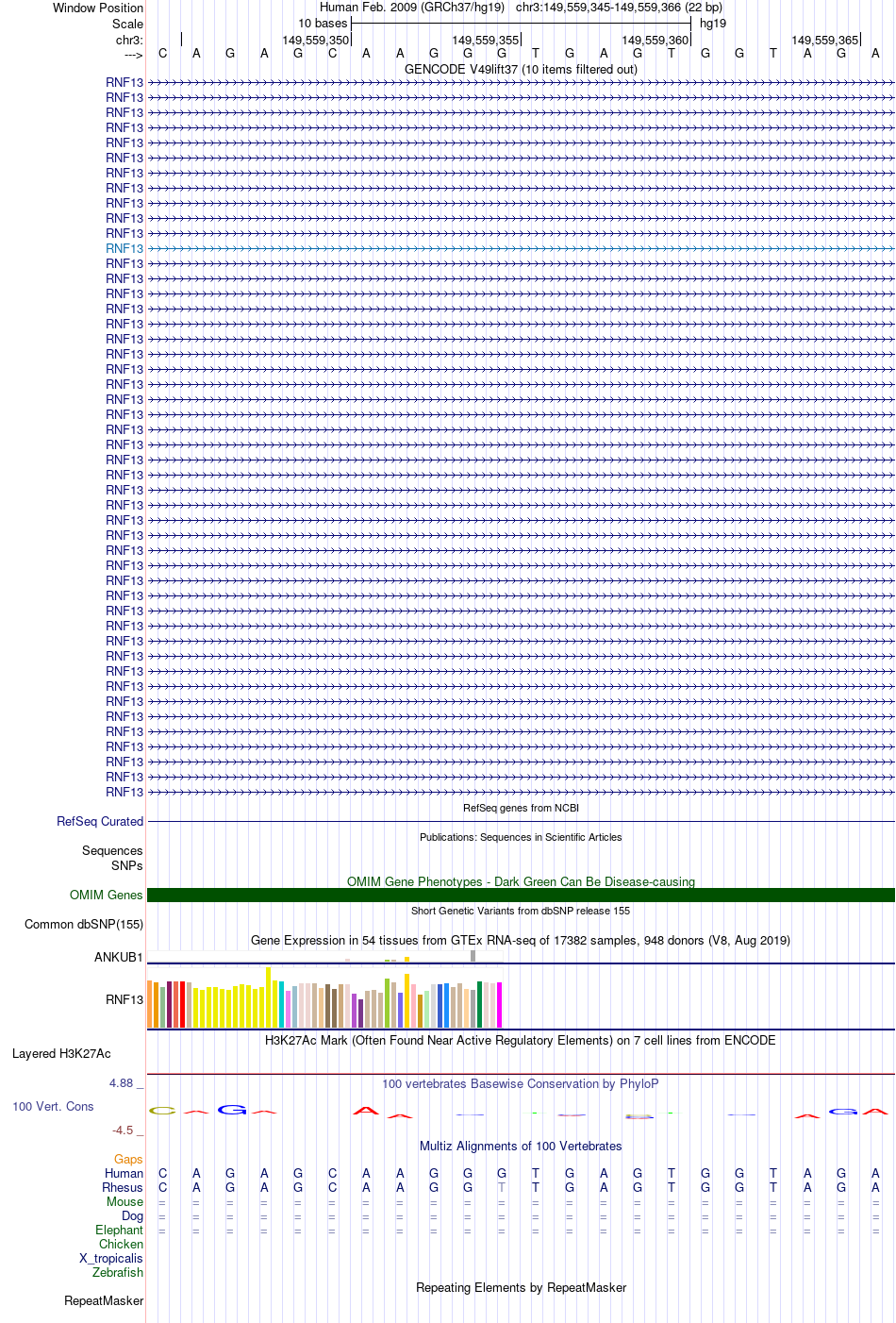The image size is (896, 1323).
Task: Click the Human alignment row label
Action: 124,1173
